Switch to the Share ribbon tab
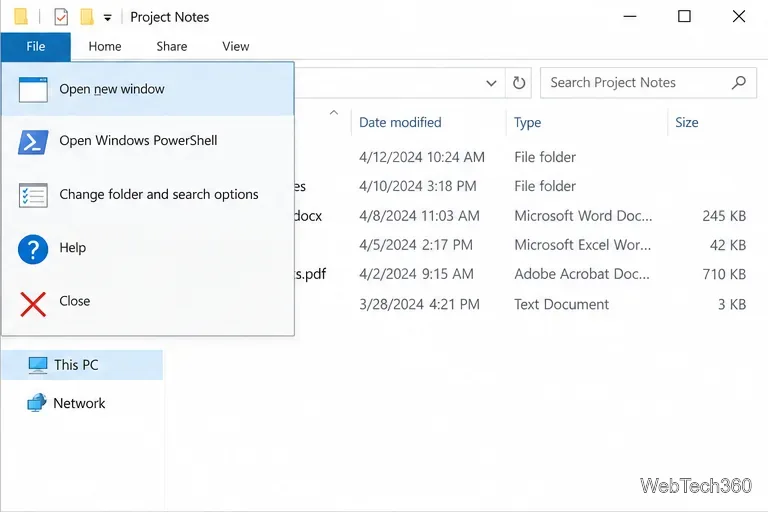The width and height of the screenshot is (768, 512). click(171, 47)
